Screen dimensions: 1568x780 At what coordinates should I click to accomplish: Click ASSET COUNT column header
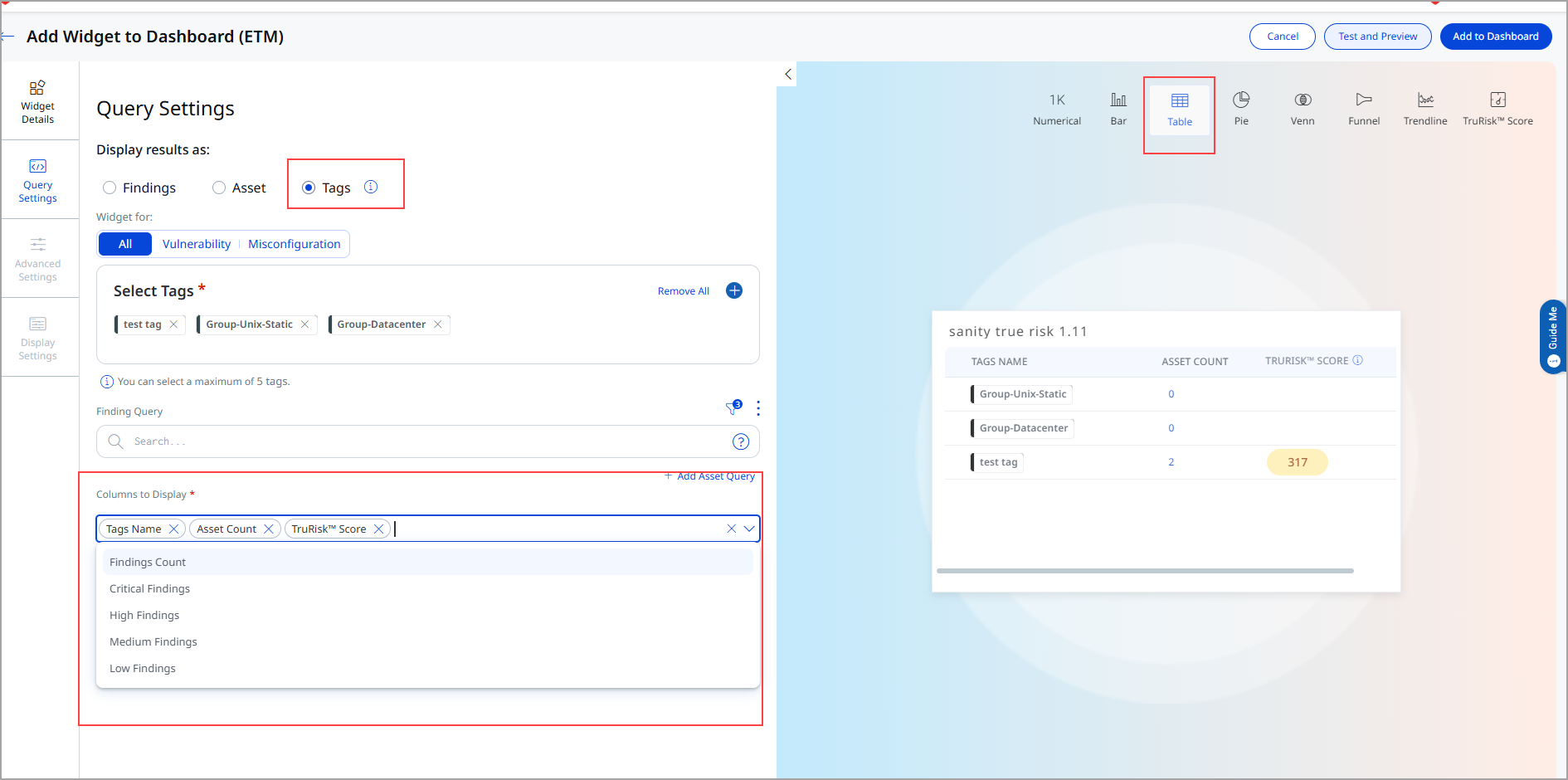point(1195,362)
